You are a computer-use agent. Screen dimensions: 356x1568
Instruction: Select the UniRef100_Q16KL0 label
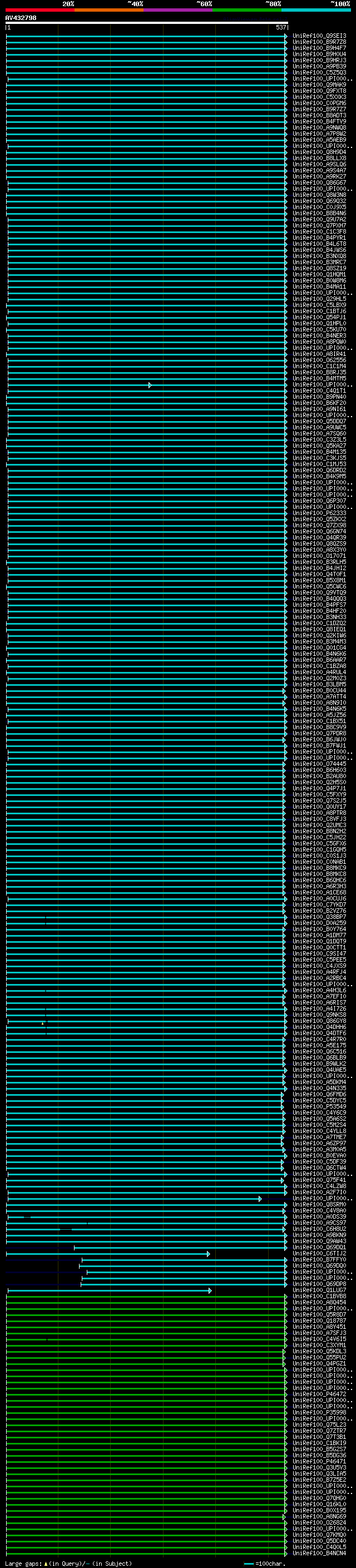pyautogui.click(x=319, y=1504)
